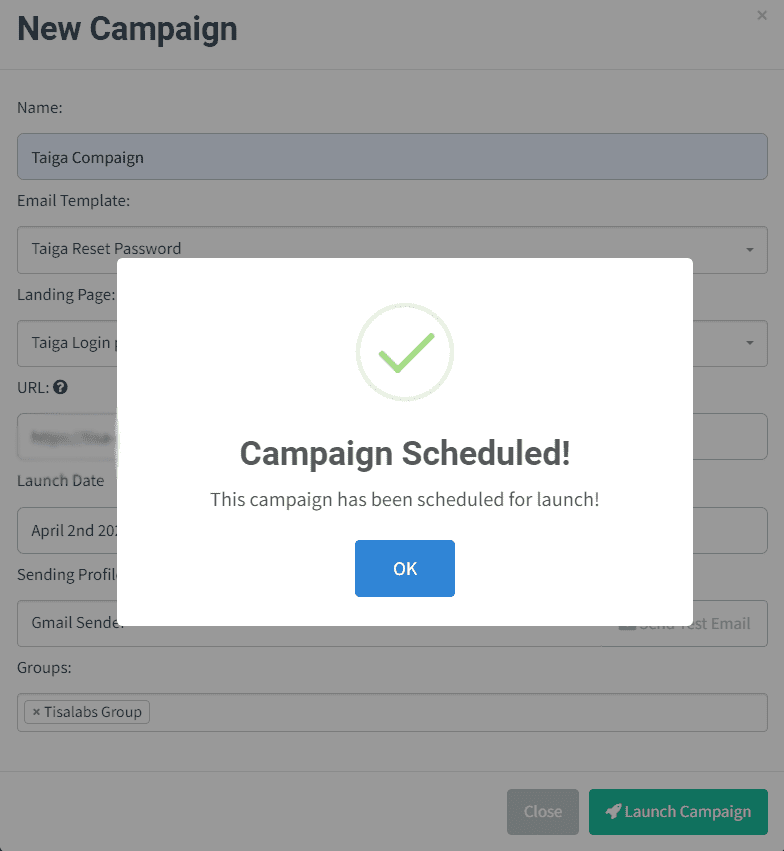Click the URL help question mark icon
The width and height of the screenshot is (784, 851).
(60, 388)
